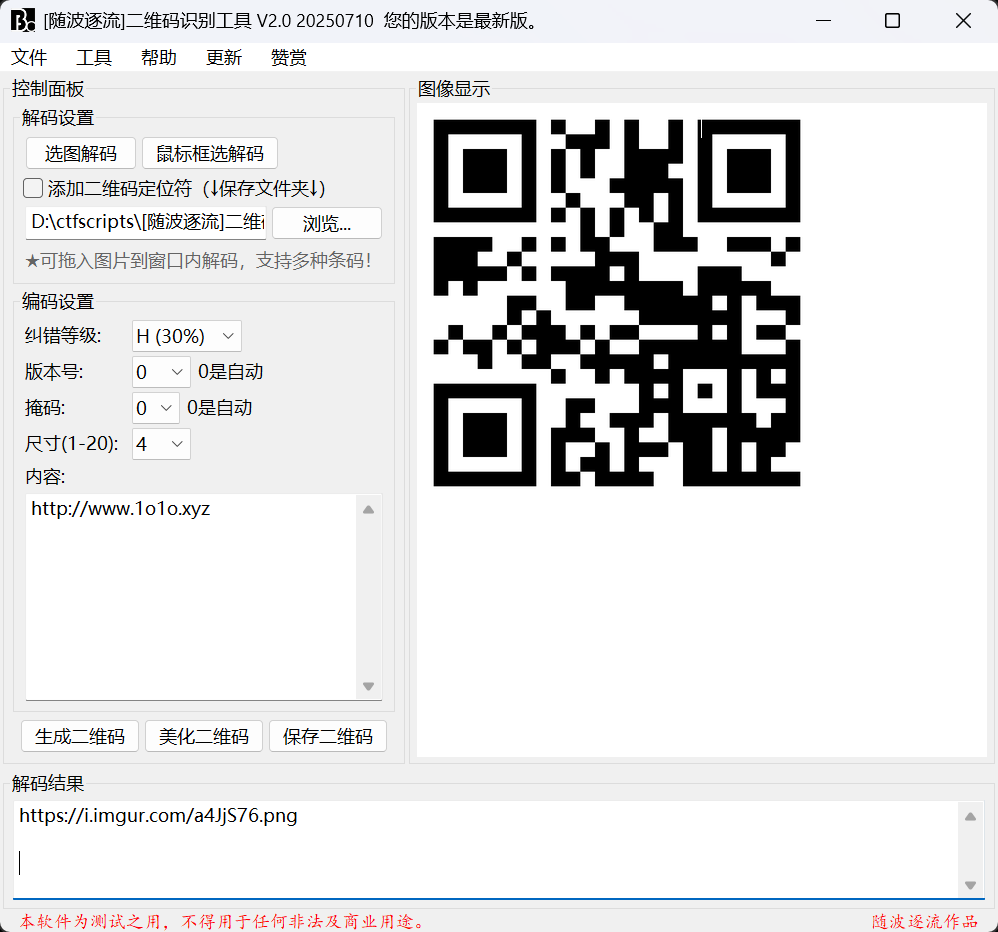This screenshot has width=998, height=932.
Task: Open the 尺寸(1-20) dropdown
Action: pyautogui.click(x=161, y=444)
